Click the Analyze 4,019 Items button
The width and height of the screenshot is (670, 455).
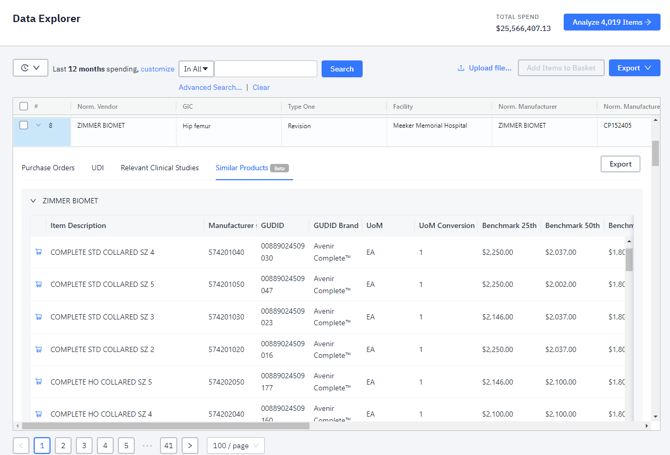611,22
